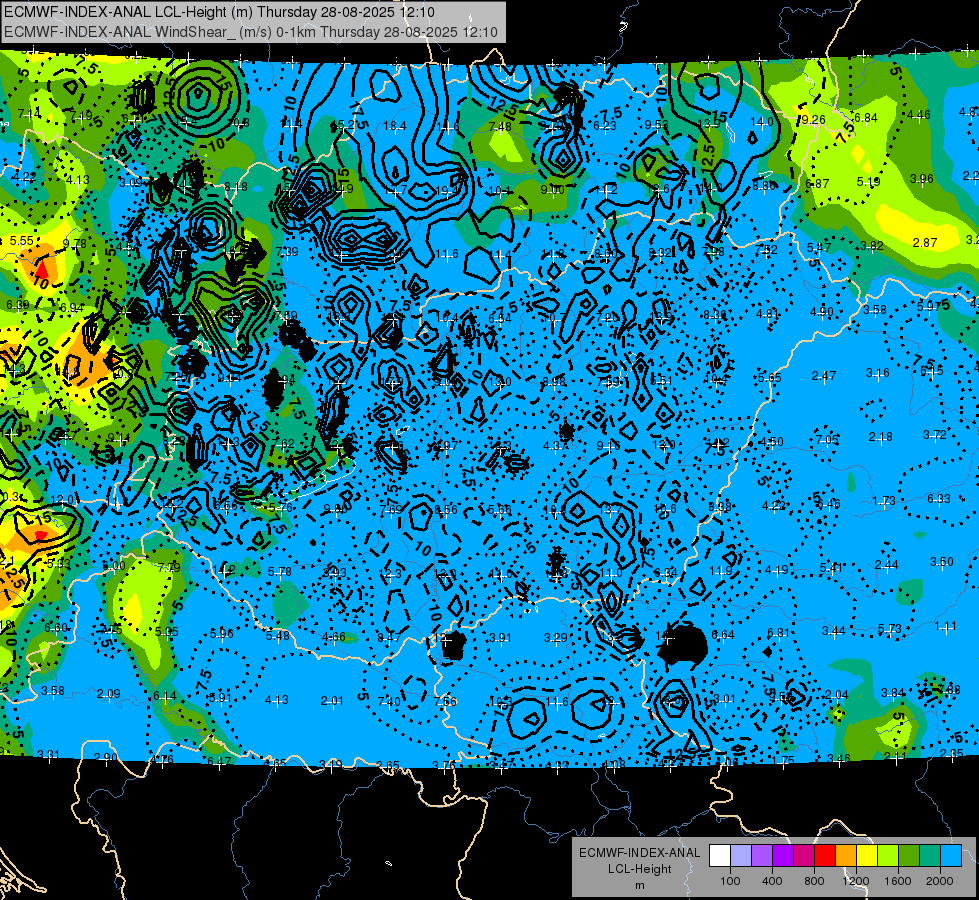Screen dimensions: 979x900
Task: Click the wind shear value 1.73
Action: 883,501
